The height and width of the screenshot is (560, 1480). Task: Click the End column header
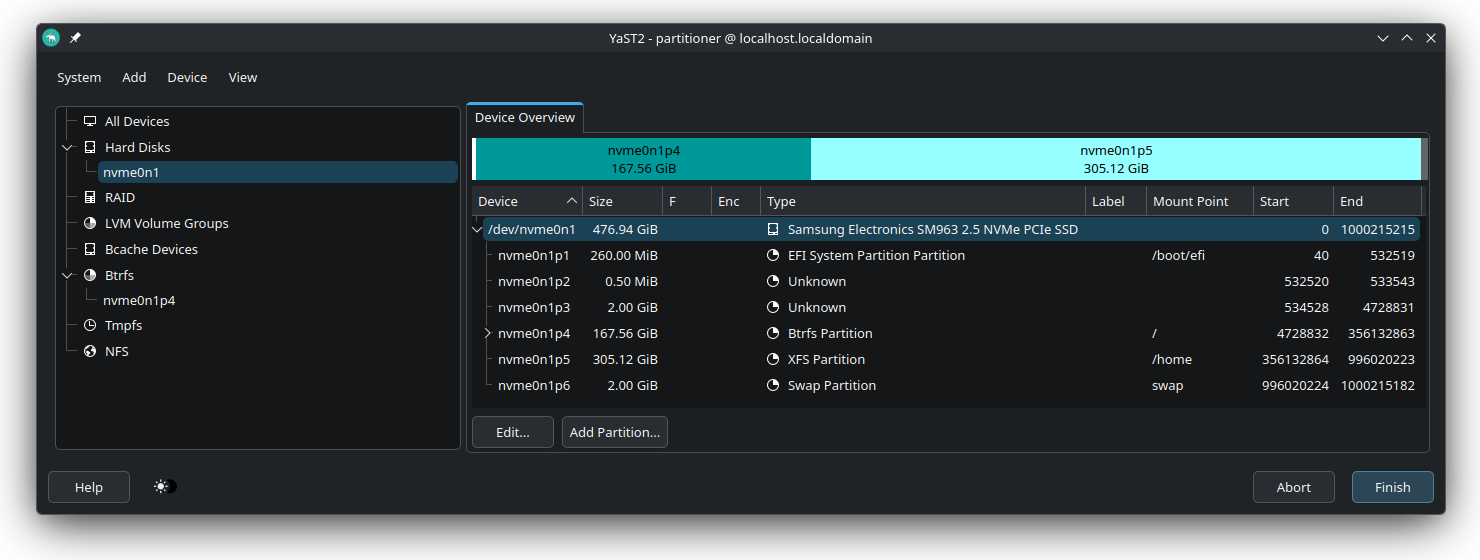(1378, 201)
